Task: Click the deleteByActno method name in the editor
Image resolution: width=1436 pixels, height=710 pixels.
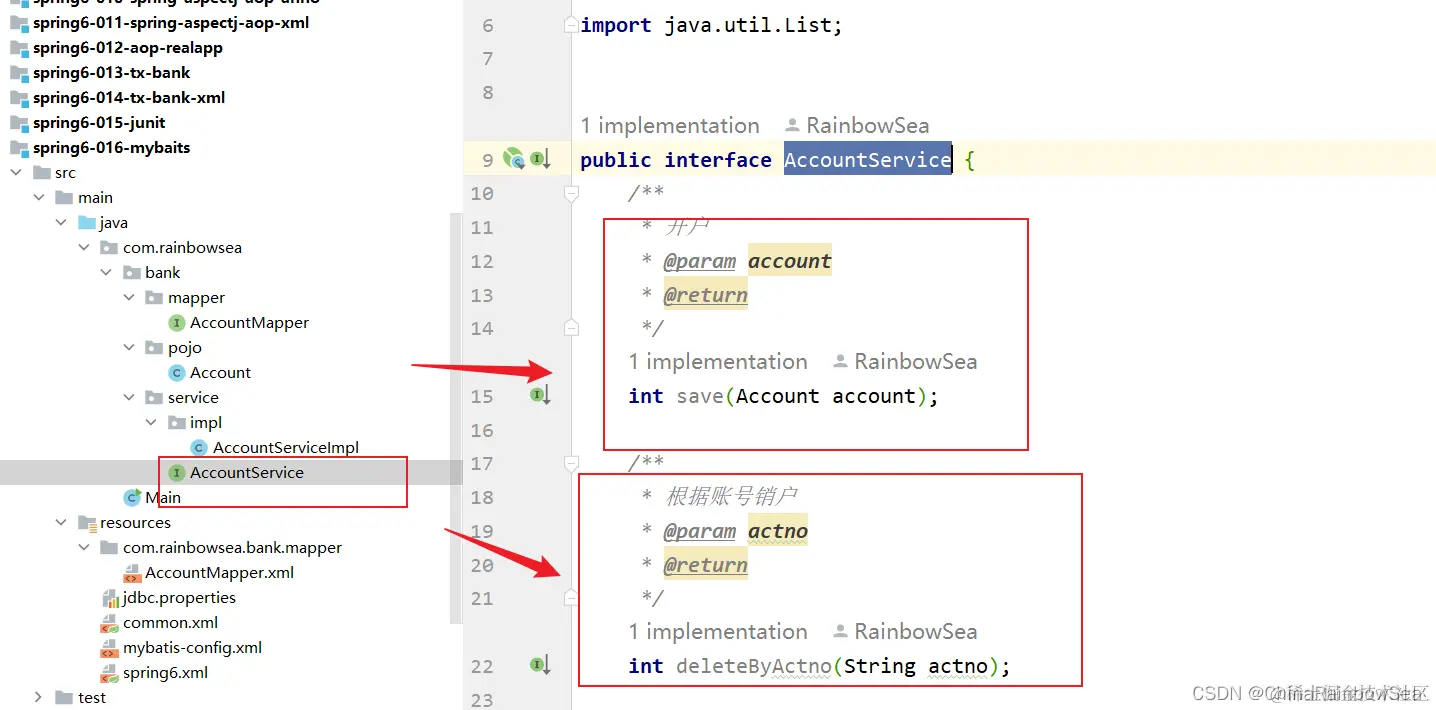Action: (755, 666)
